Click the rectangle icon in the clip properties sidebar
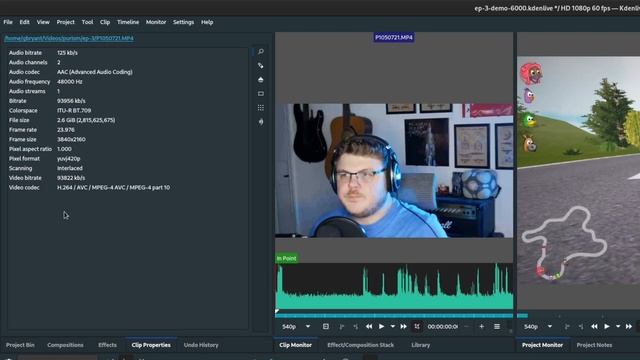The width and height of the screenshot is (640, 360). 260,93
